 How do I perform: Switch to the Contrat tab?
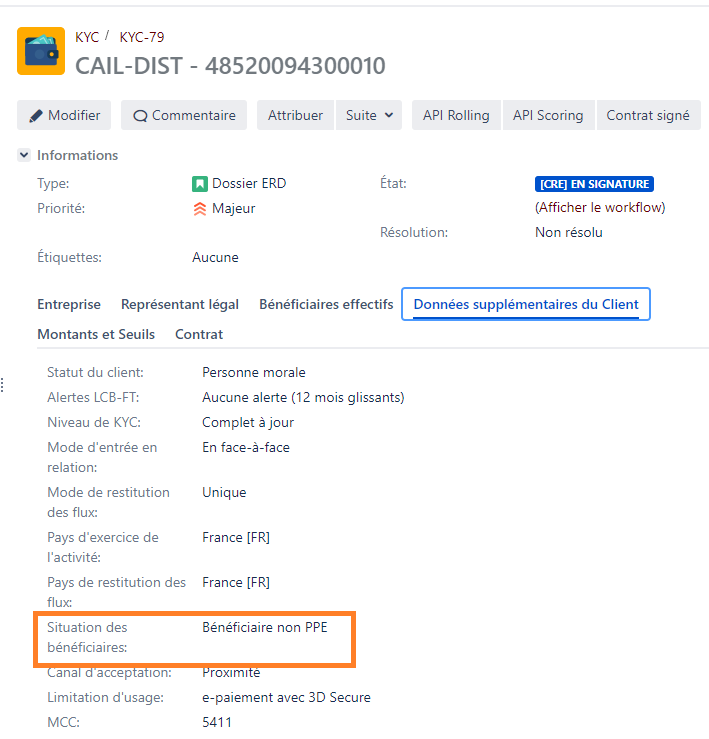(x=199, y=335)
